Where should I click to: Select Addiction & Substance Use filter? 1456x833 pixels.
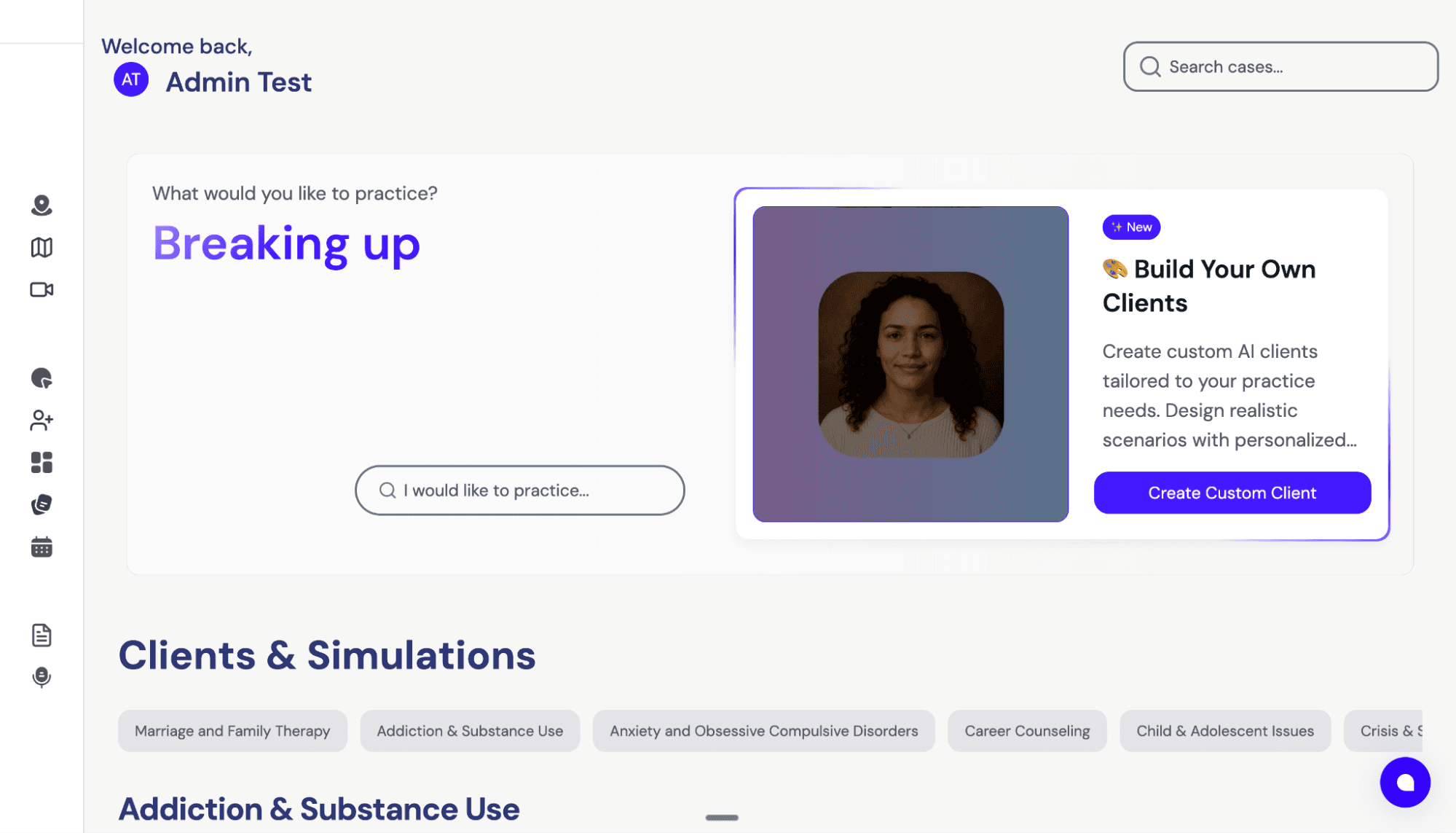click(x=470, y=731)
